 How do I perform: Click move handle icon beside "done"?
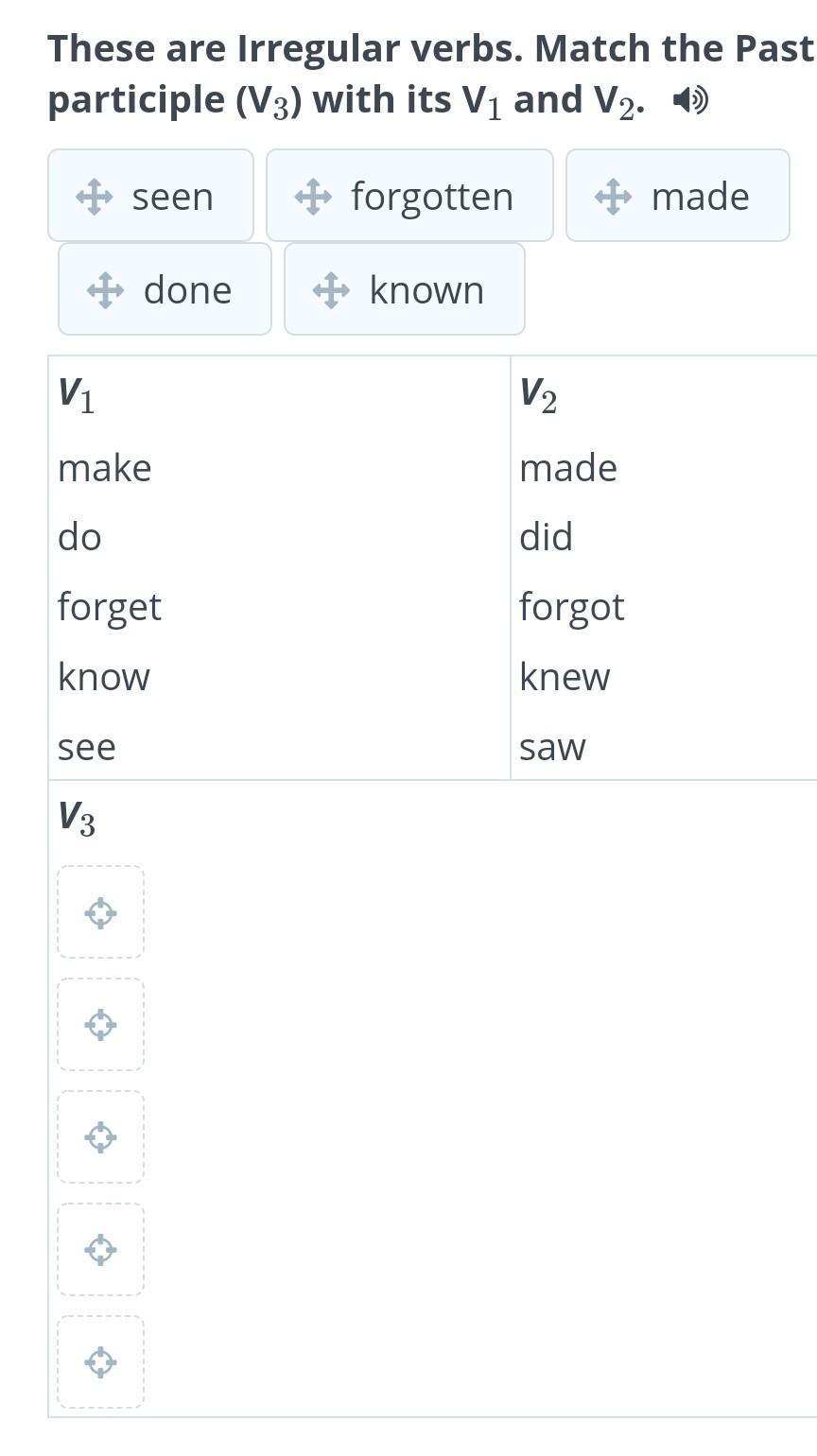105,290
